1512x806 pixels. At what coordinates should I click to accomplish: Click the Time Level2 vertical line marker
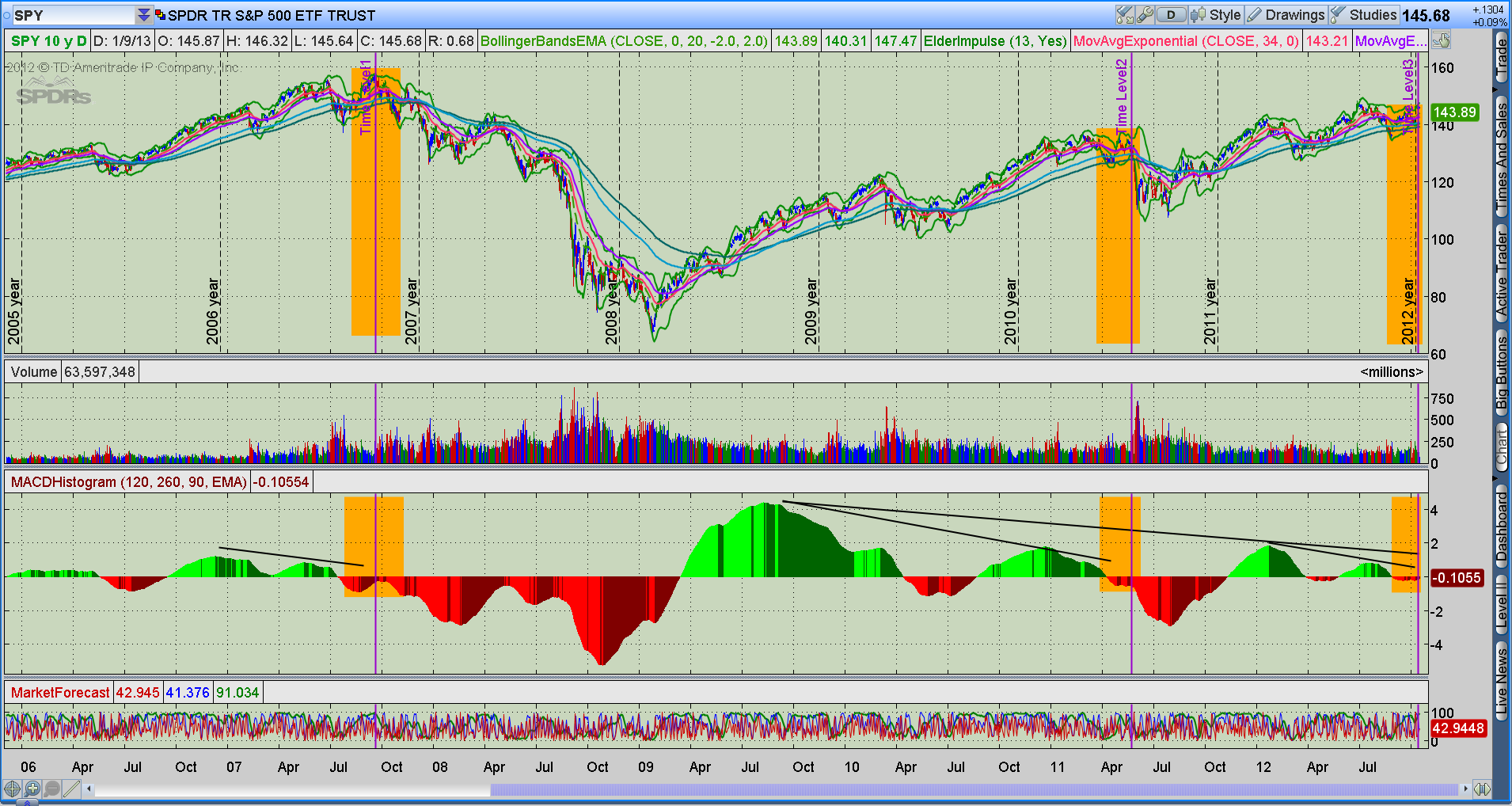1122,97
